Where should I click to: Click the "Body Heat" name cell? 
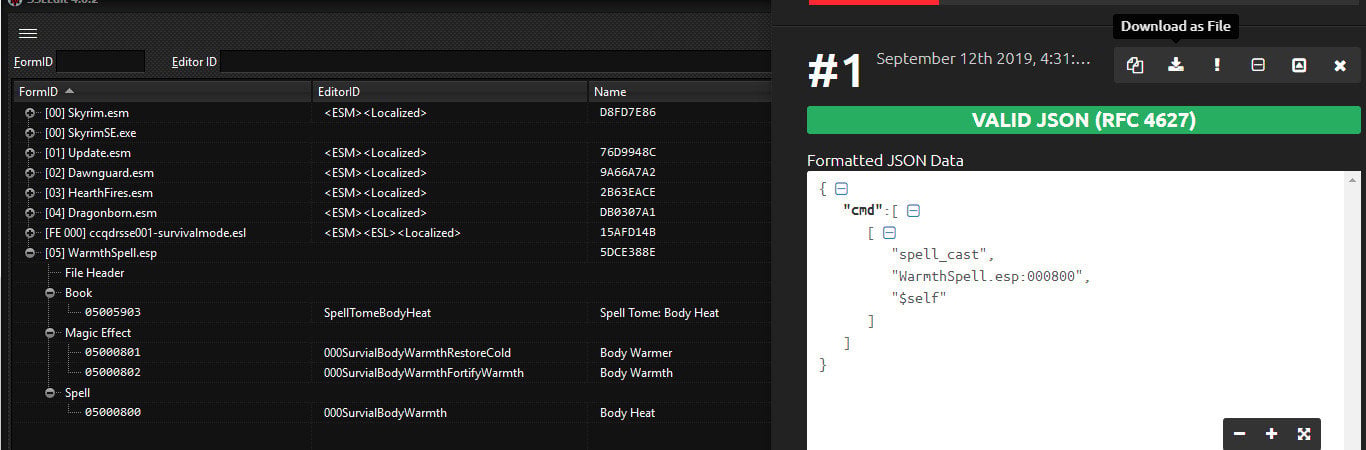pyautogui.click(x=627, y=413)
